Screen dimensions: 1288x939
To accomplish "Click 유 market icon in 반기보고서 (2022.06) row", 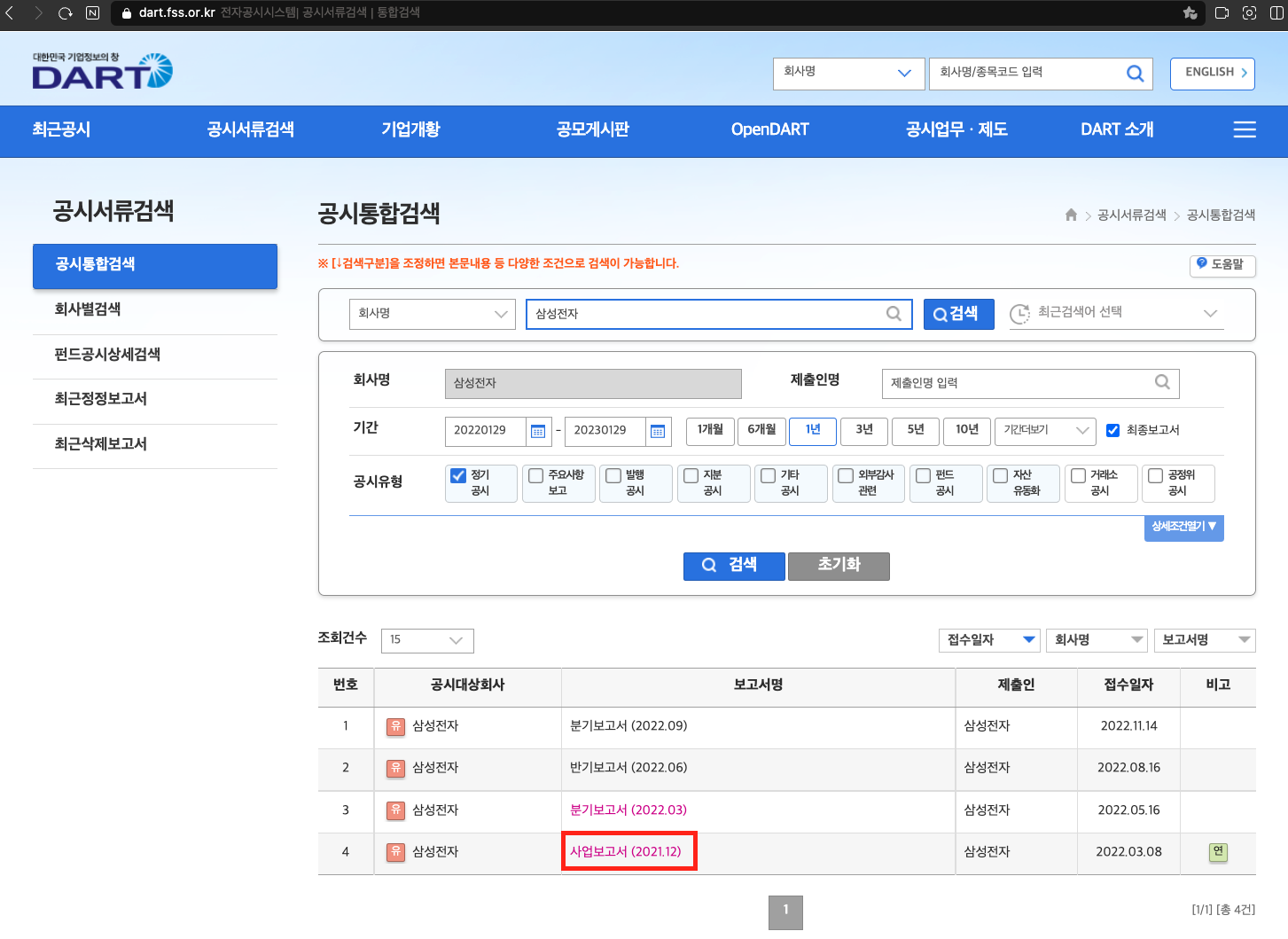I will (x=395, y=768).
